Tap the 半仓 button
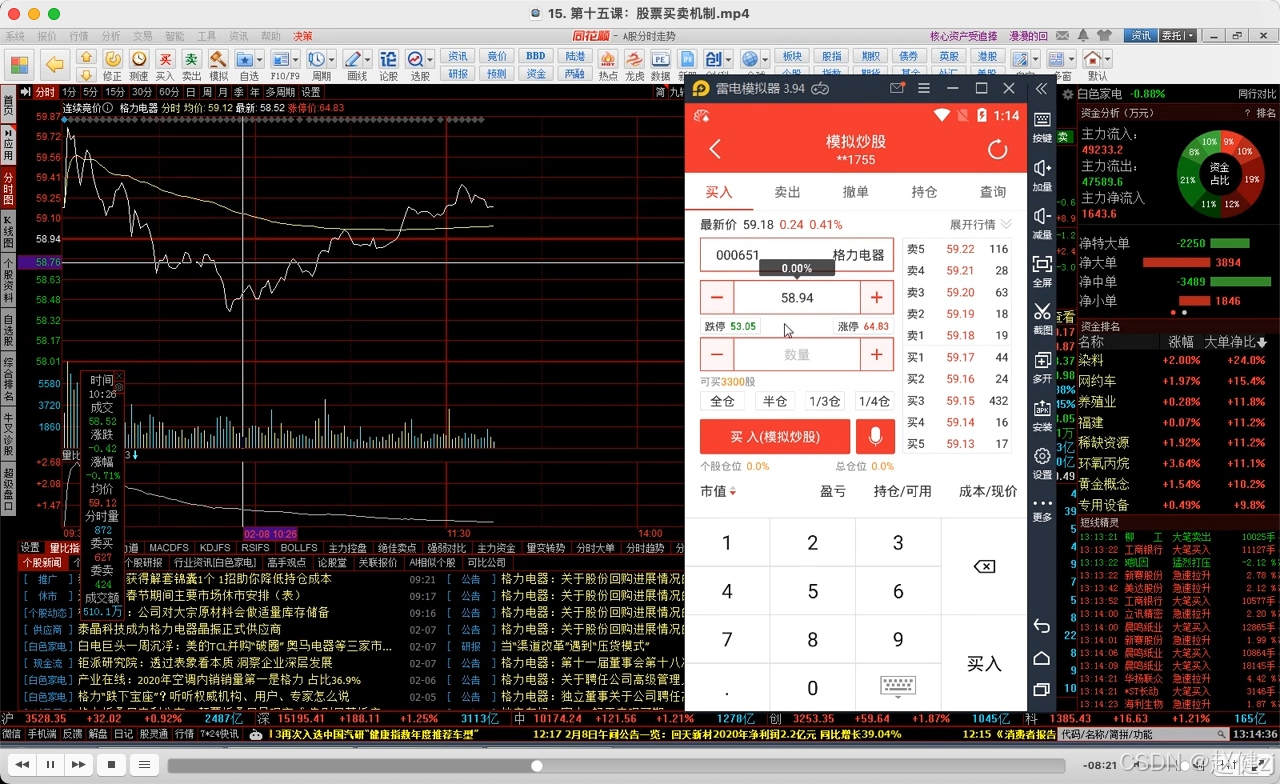1280x784 pixels. click(775, 401)
